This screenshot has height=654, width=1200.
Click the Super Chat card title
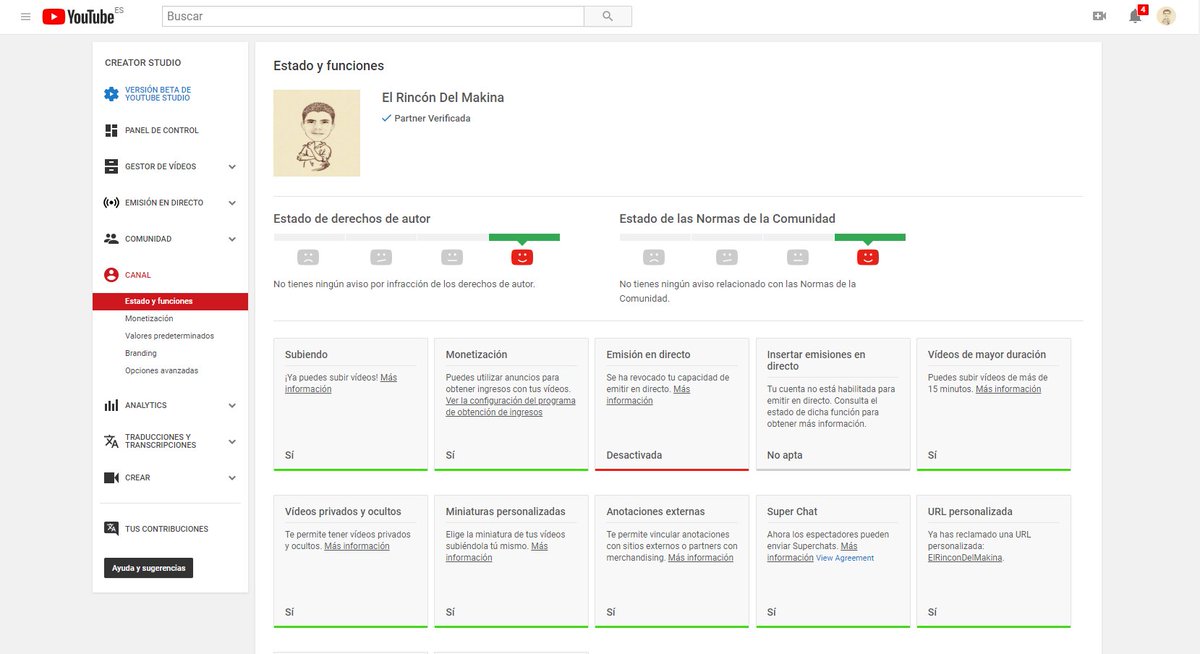(x=793, y=511)
